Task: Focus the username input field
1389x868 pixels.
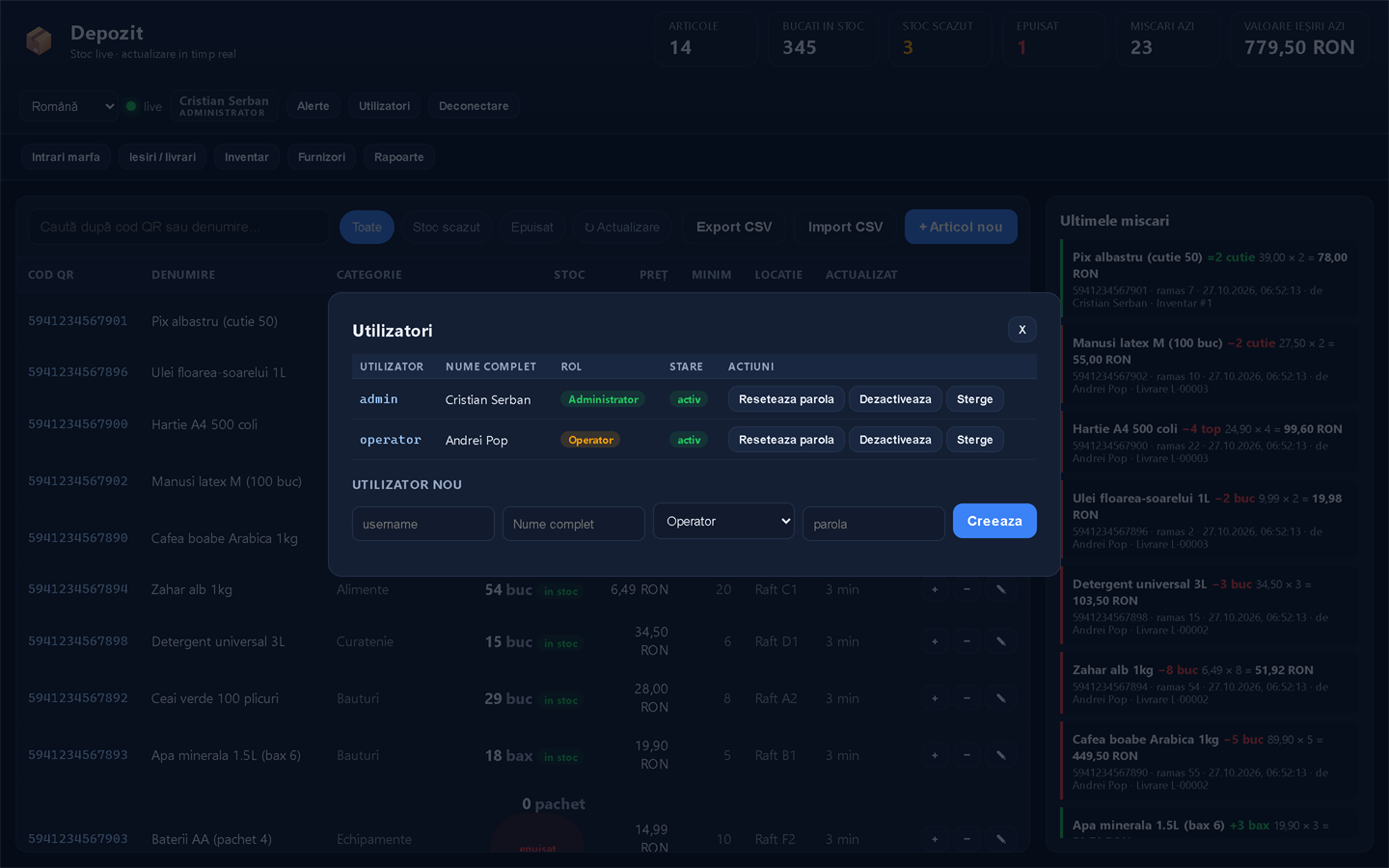Action: click(x=423, y=524)
